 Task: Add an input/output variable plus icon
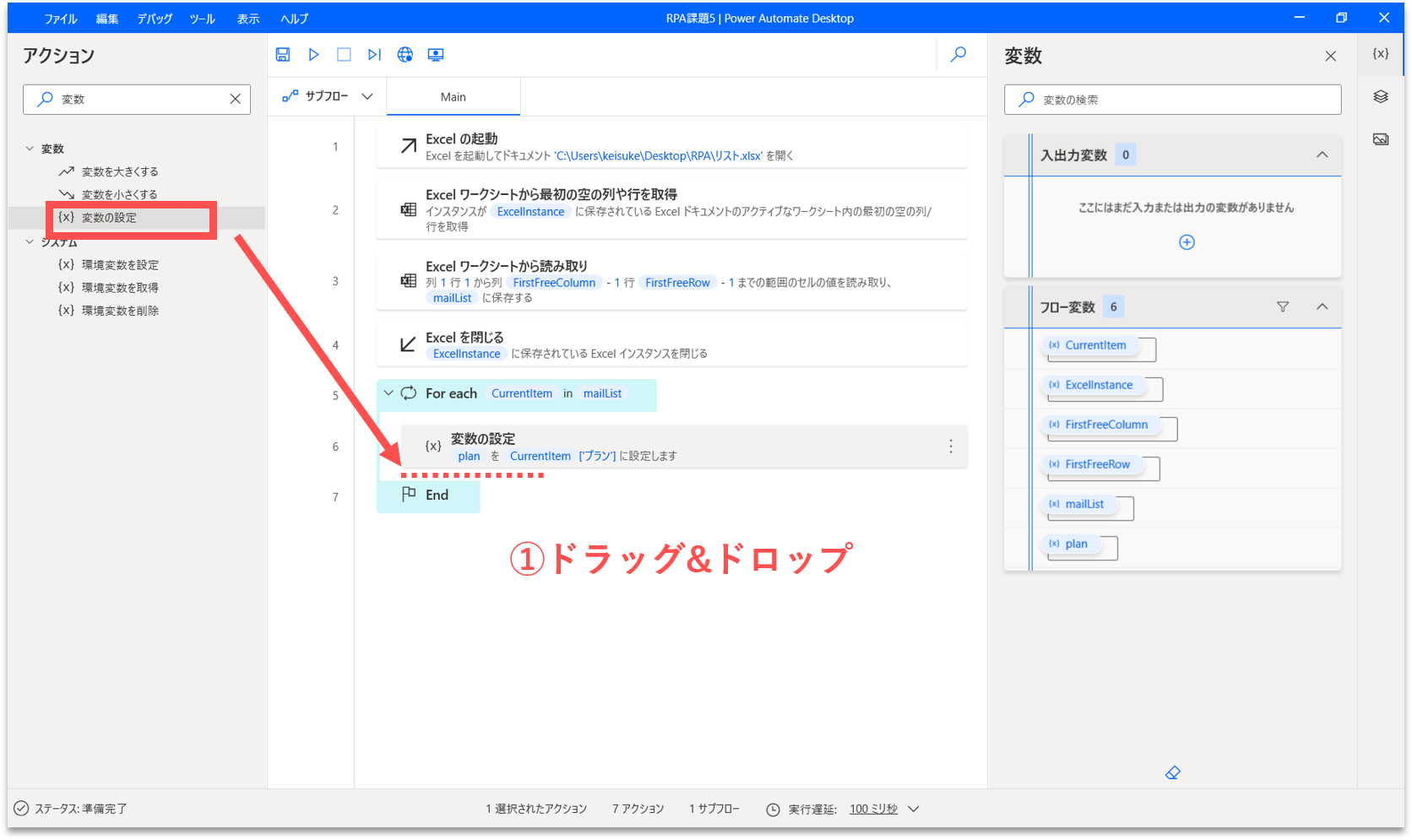point(1187,242)
